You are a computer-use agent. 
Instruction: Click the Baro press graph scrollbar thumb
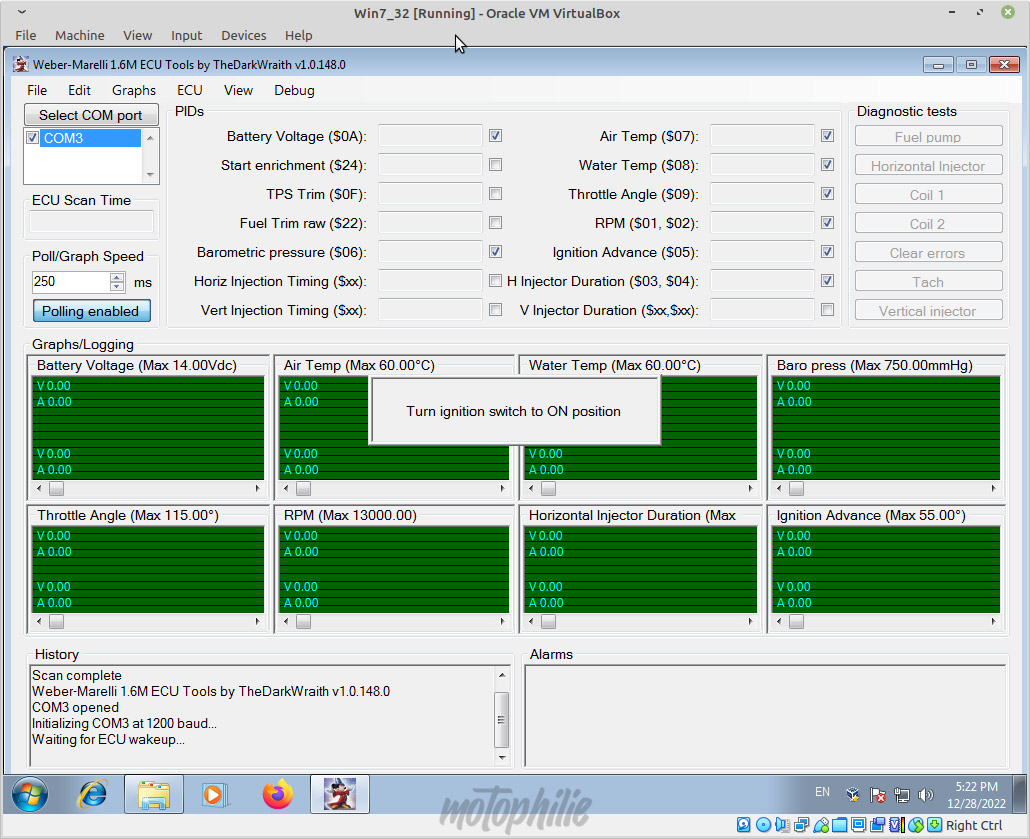[x=796, y=489]
